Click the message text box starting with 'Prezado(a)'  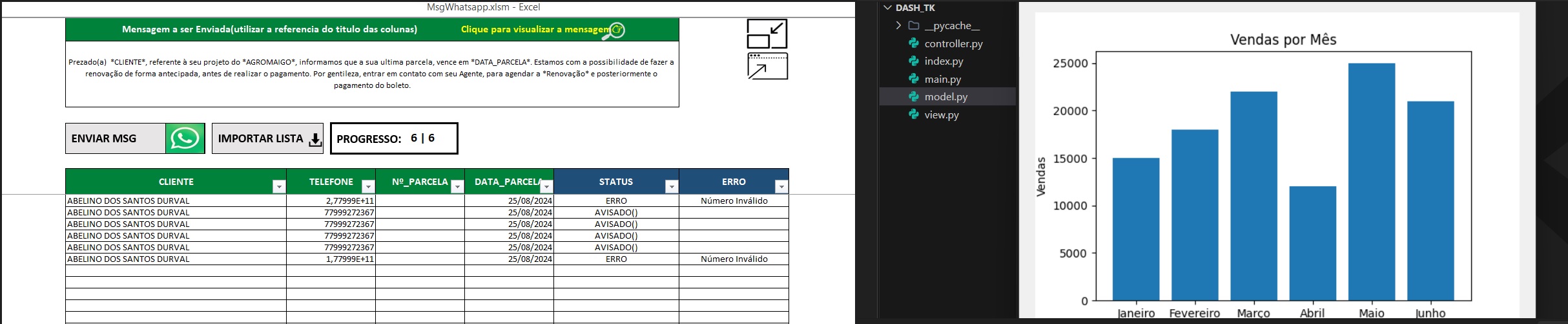pyautogui.click(x=372, y=74)
